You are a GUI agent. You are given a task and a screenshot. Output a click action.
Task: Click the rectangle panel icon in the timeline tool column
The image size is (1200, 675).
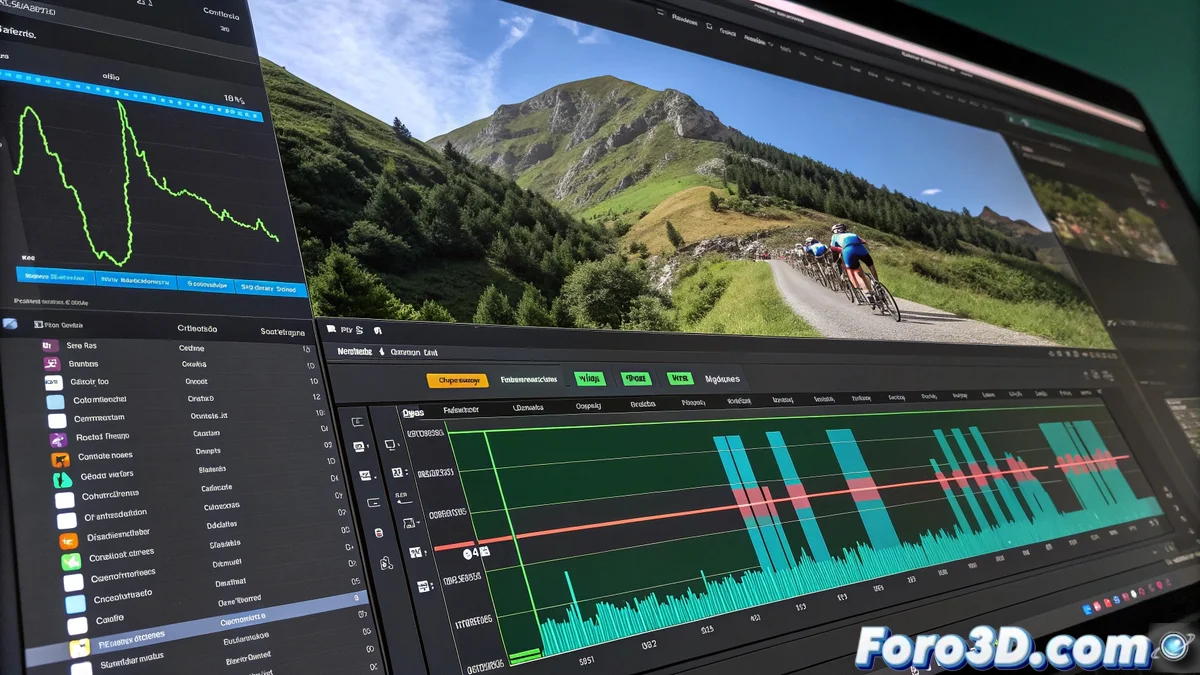373,503
